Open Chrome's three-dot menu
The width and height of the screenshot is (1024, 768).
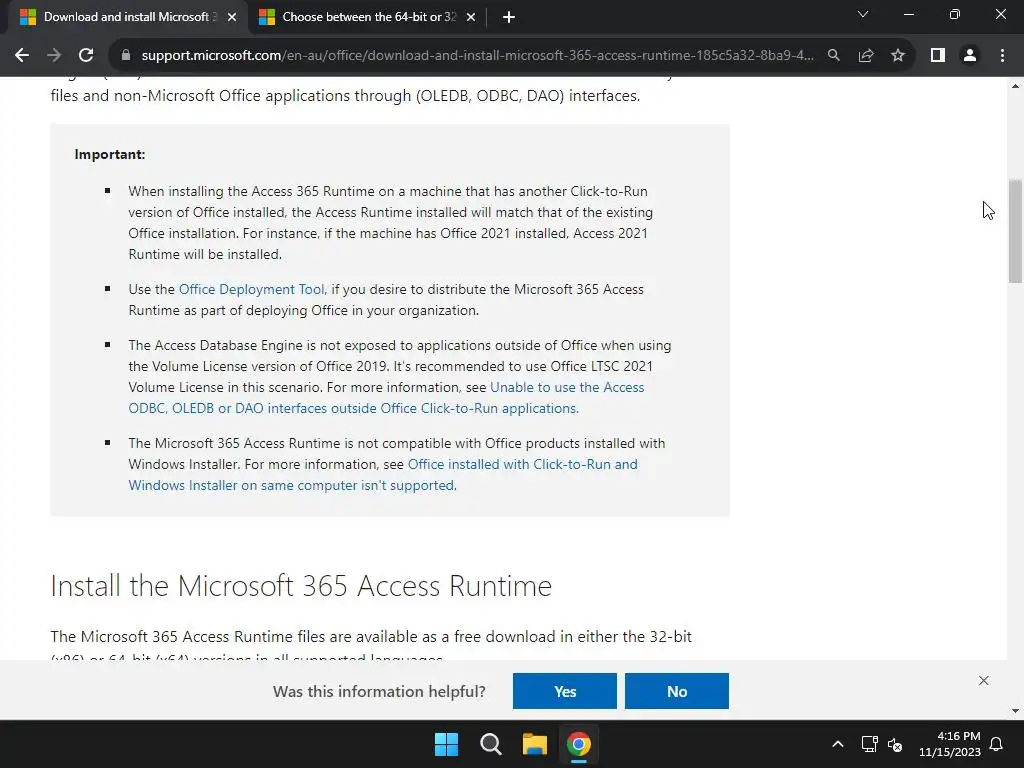[x=1002, y=56]
